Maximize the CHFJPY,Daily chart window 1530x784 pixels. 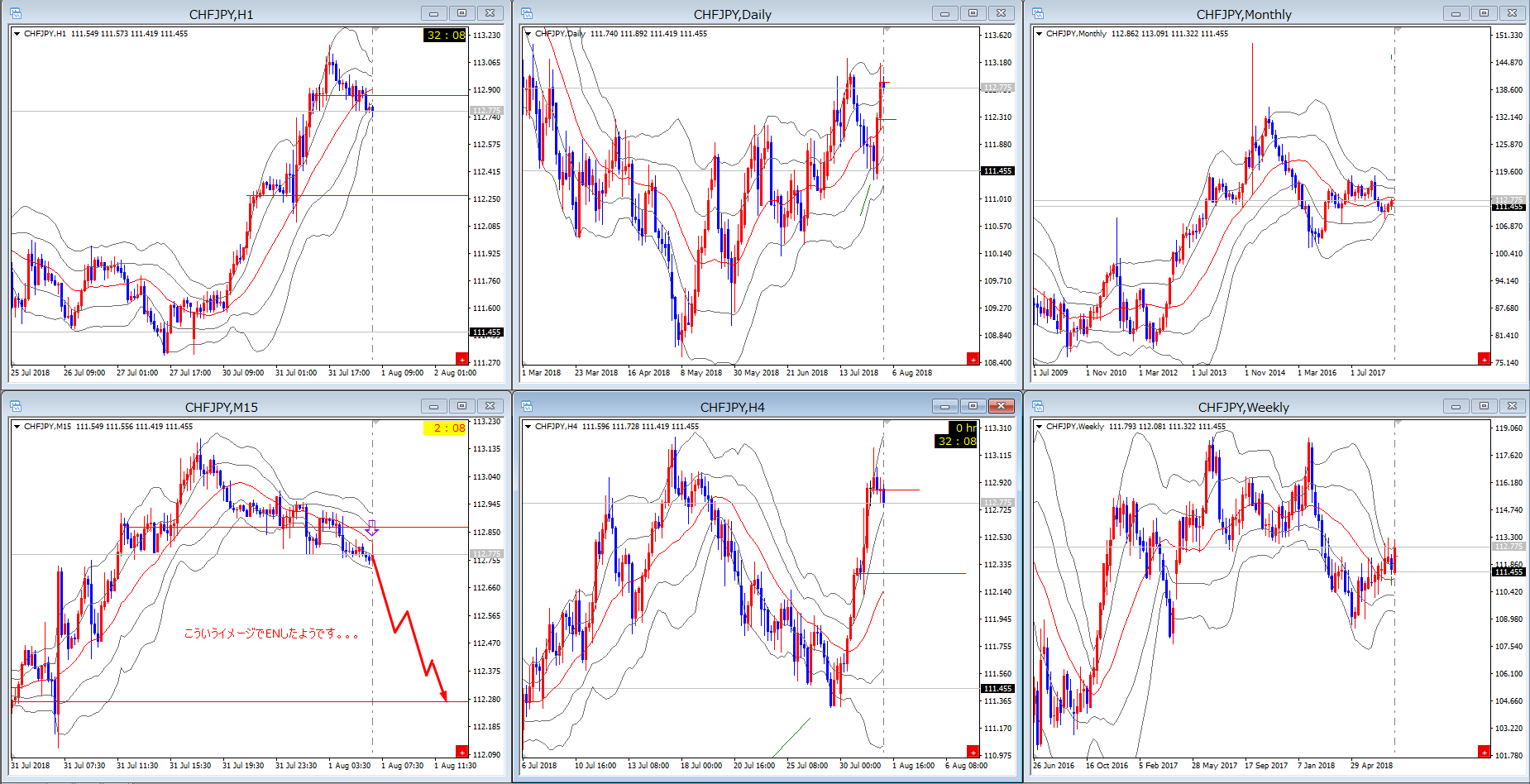(x=973, y=13)
